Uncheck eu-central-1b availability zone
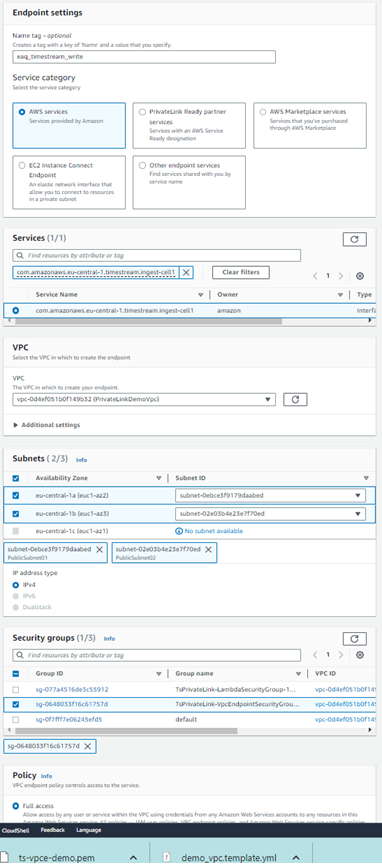 (x=15, y=514)
